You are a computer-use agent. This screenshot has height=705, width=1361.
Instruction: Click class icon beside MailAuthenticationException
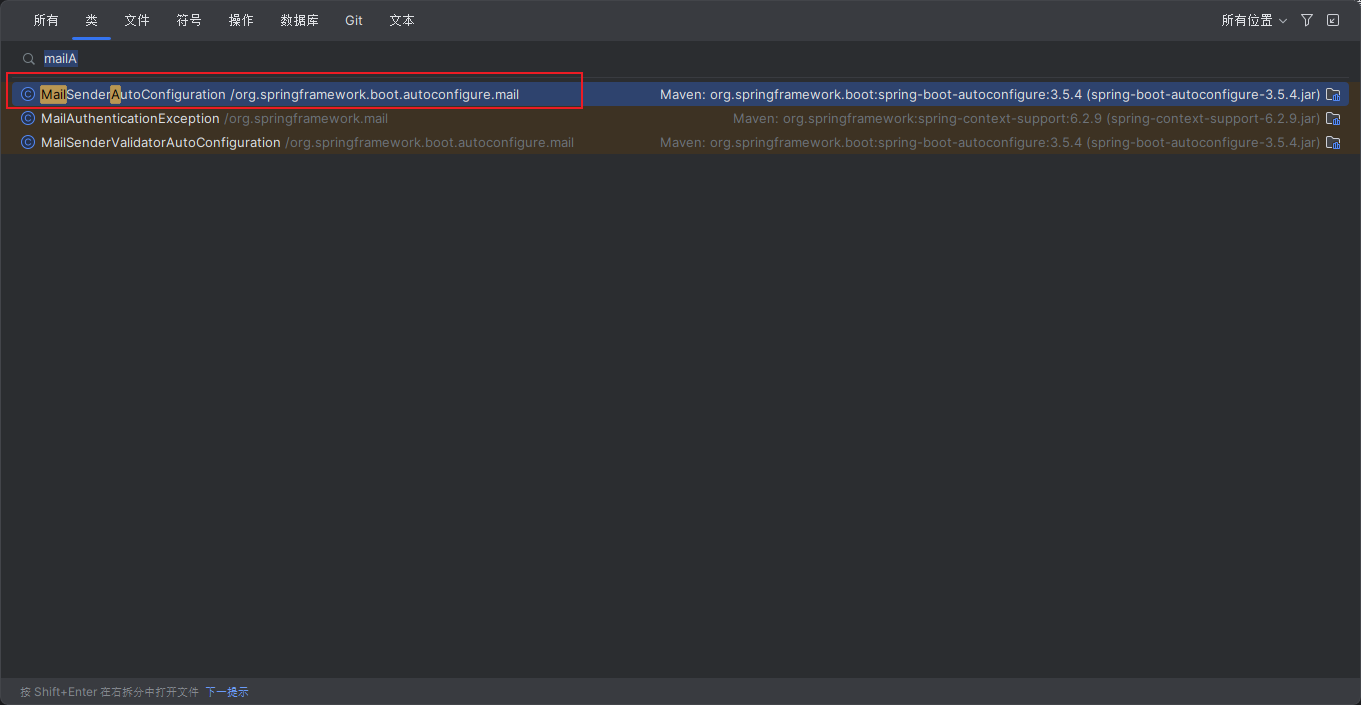point(28,118)
